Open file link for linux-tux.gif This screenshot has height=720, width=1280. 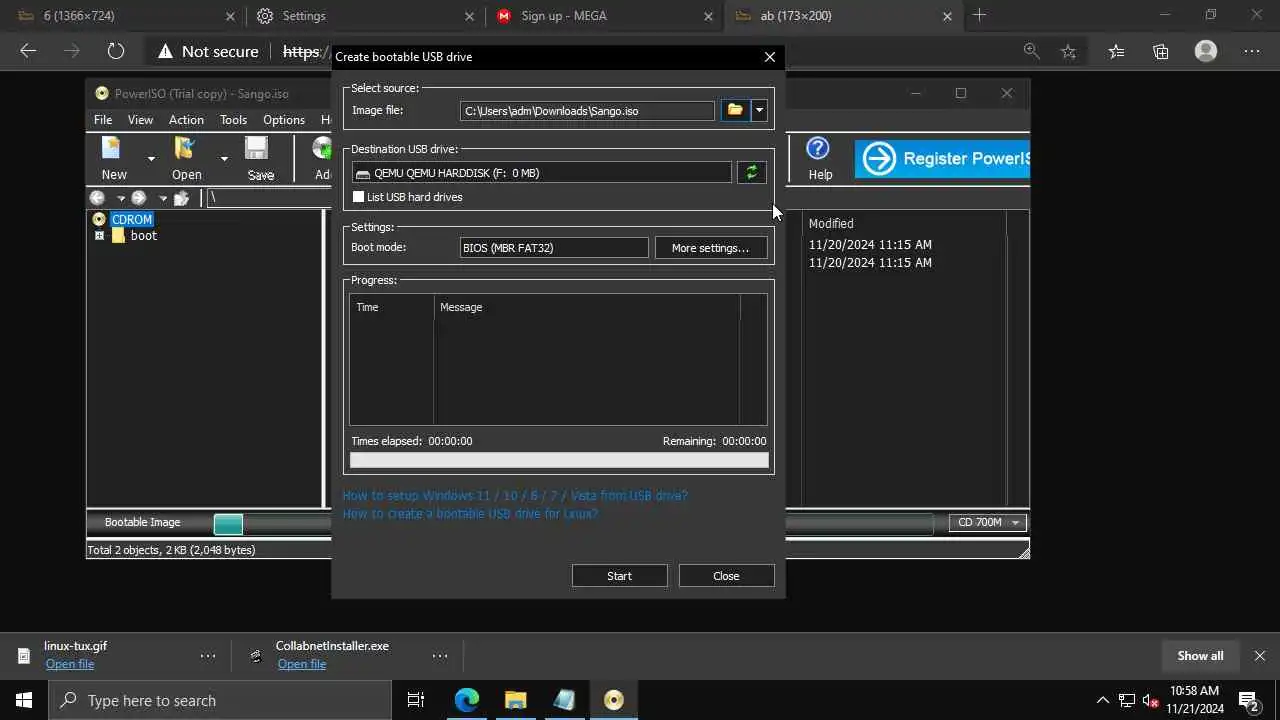tap(70, 664)
